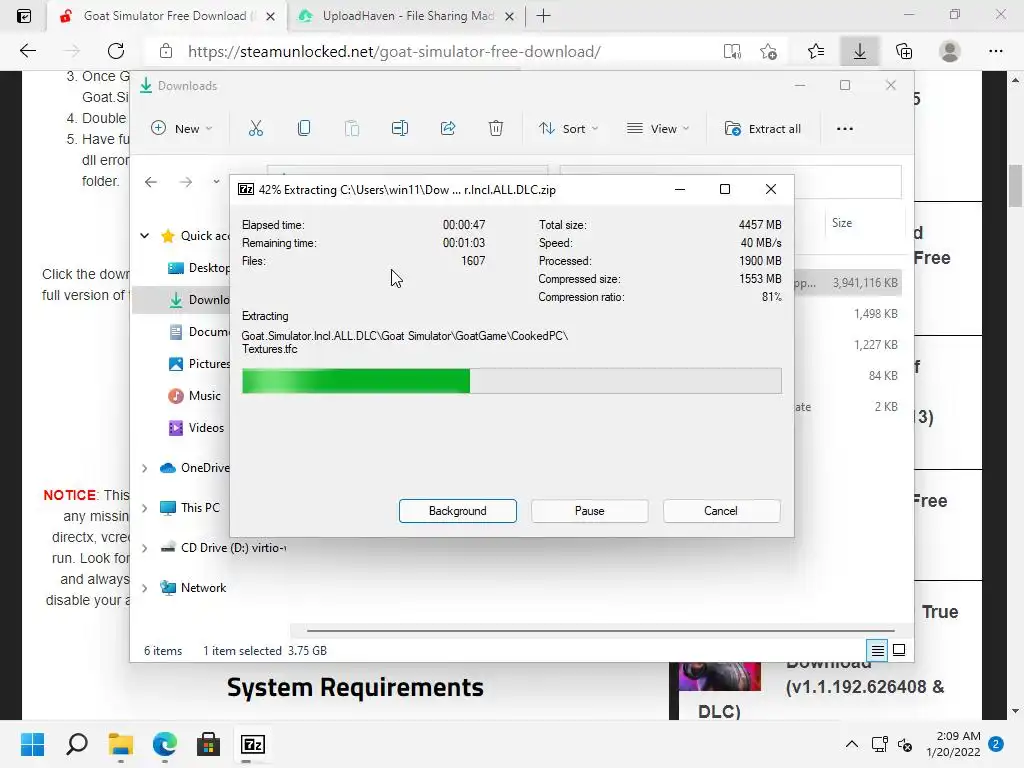The height and width of the screenshot is (768, 1024).
Task: Open the Edge tab actions menu icon
Action: [x=24, y=16]
